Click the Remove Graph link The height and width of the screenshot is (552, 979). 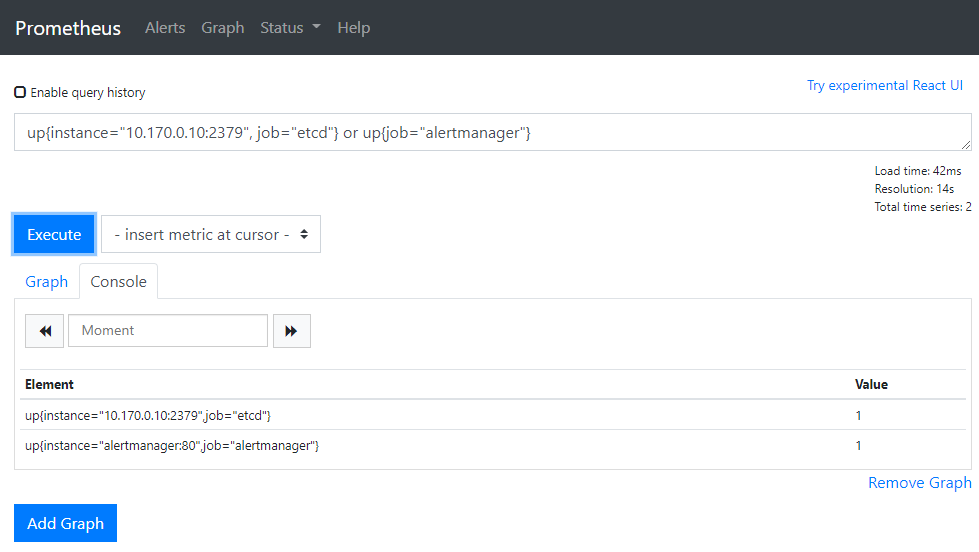pos(919,483)
